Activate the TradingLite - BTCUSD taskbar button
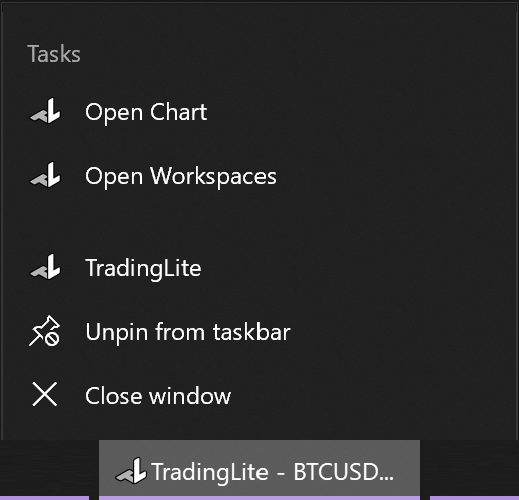 (259, 470)
